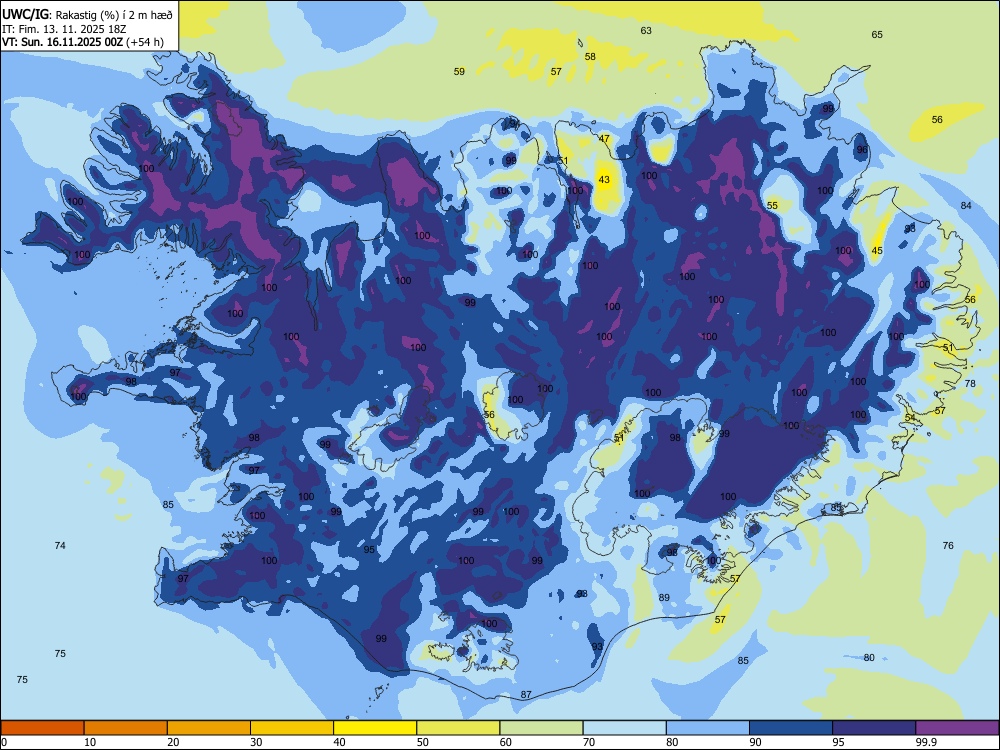
Task: Click the legend tick label '50'
Action: tap(423, 742)
